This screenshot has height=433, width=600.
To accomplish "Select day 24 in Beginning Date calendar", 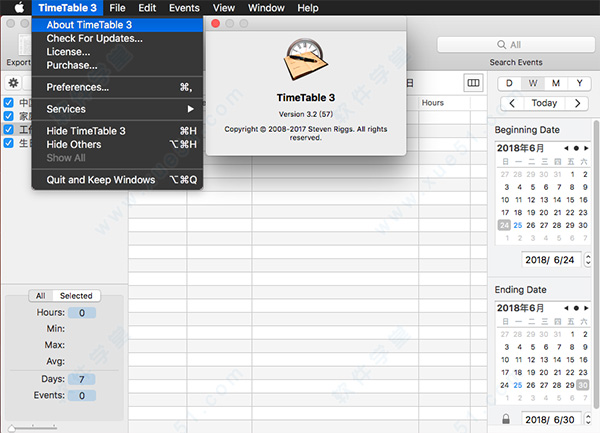I will [x=504, y=225].
